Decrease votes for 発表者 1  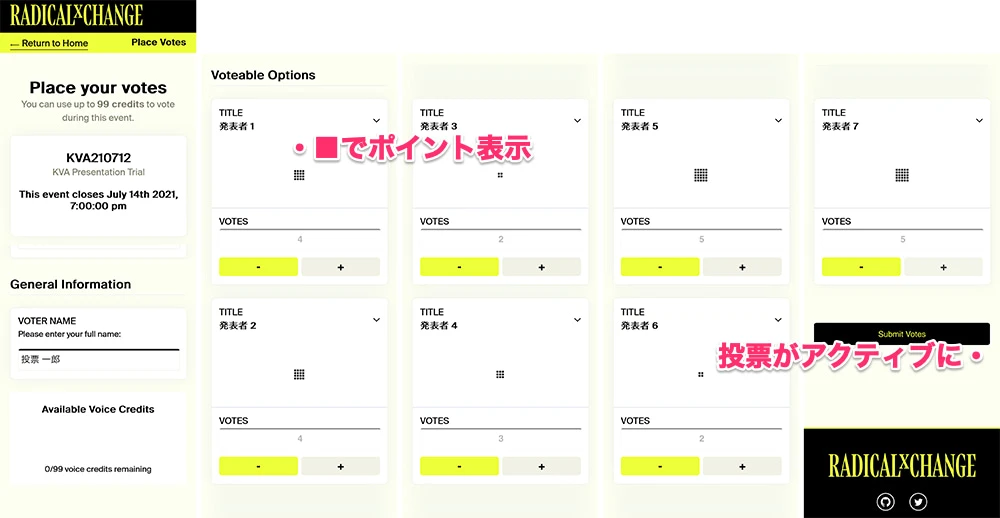pos(258,267)
